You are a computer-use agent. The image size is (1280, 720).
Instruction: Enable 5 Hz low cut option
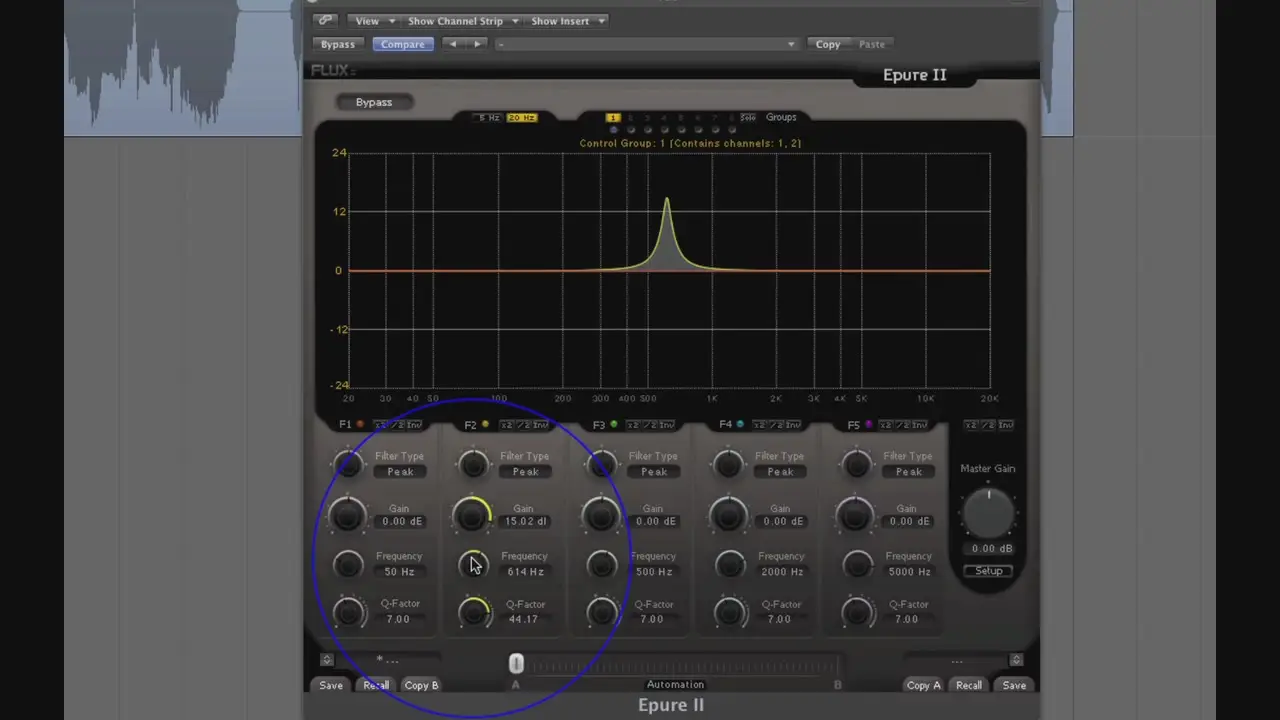pyautogui.click(x=489, y=118)
